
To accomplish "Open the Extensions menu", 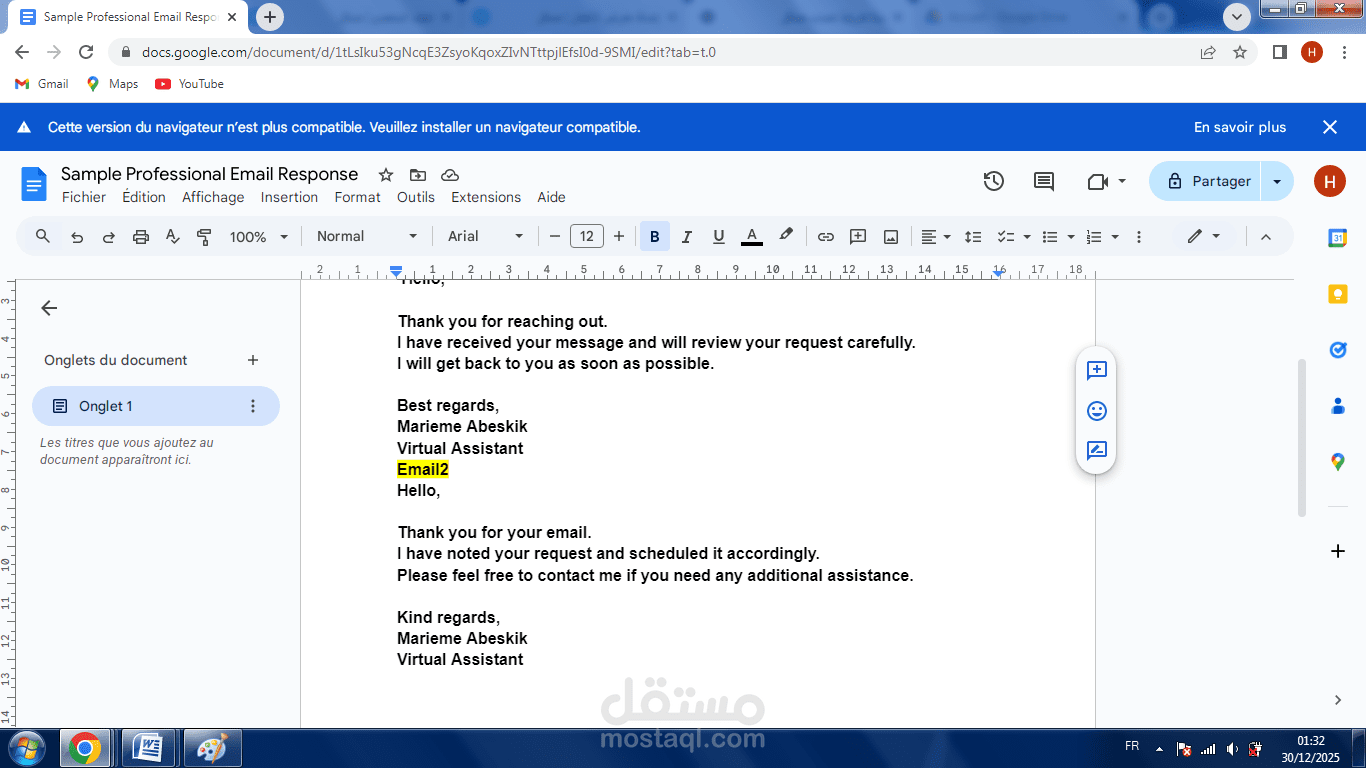I will point(486,197).
